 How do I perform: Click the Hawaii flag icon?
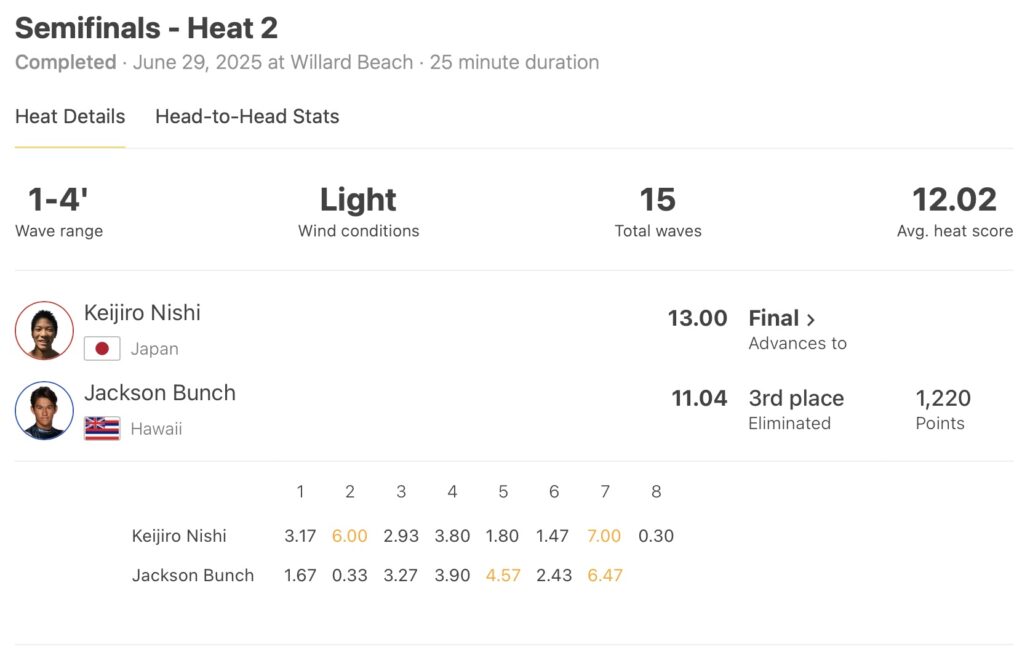pyautogui.click(x=102, y=429)
